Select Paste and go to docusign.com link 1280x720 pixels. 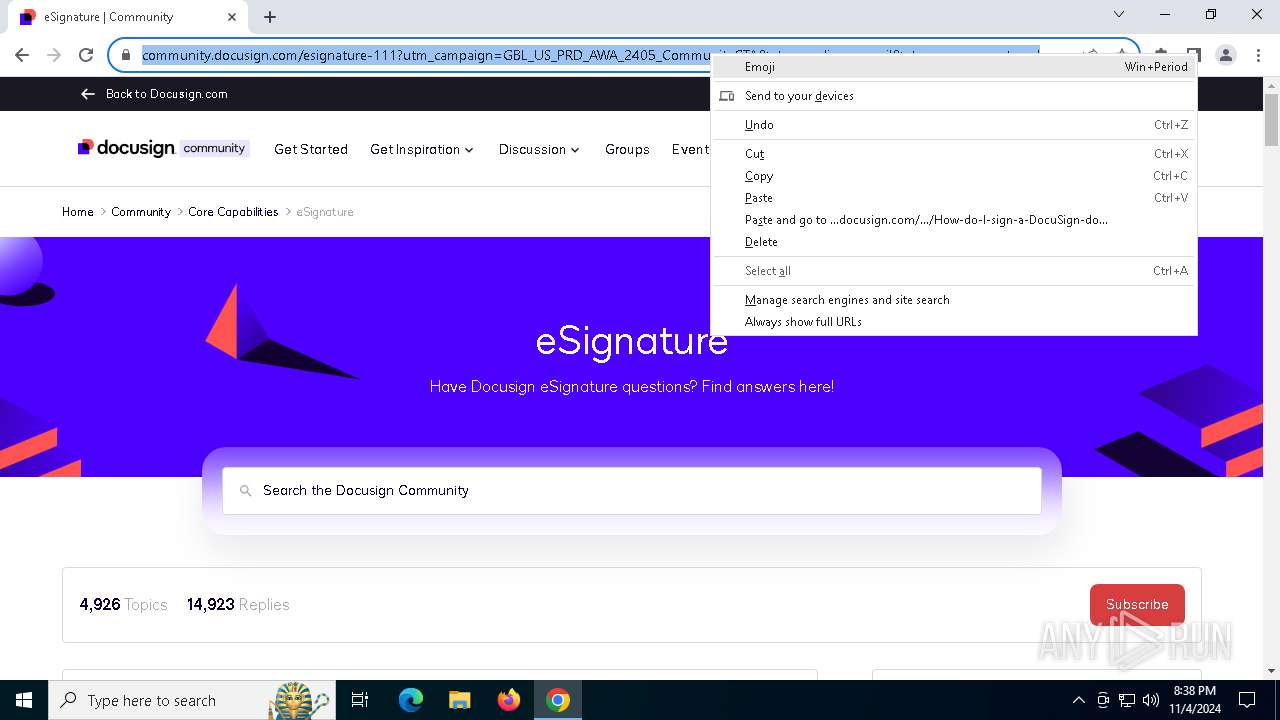(954, 220)
